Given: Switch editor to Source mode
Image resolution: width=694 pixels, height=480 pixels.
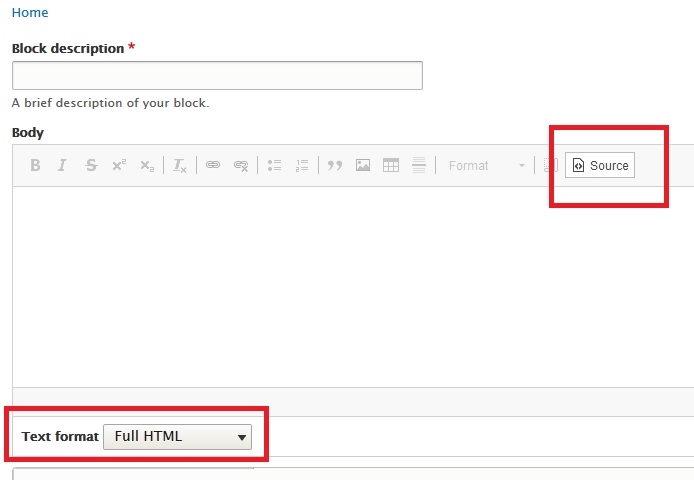Looking at the screenshot, I should 600,166.
